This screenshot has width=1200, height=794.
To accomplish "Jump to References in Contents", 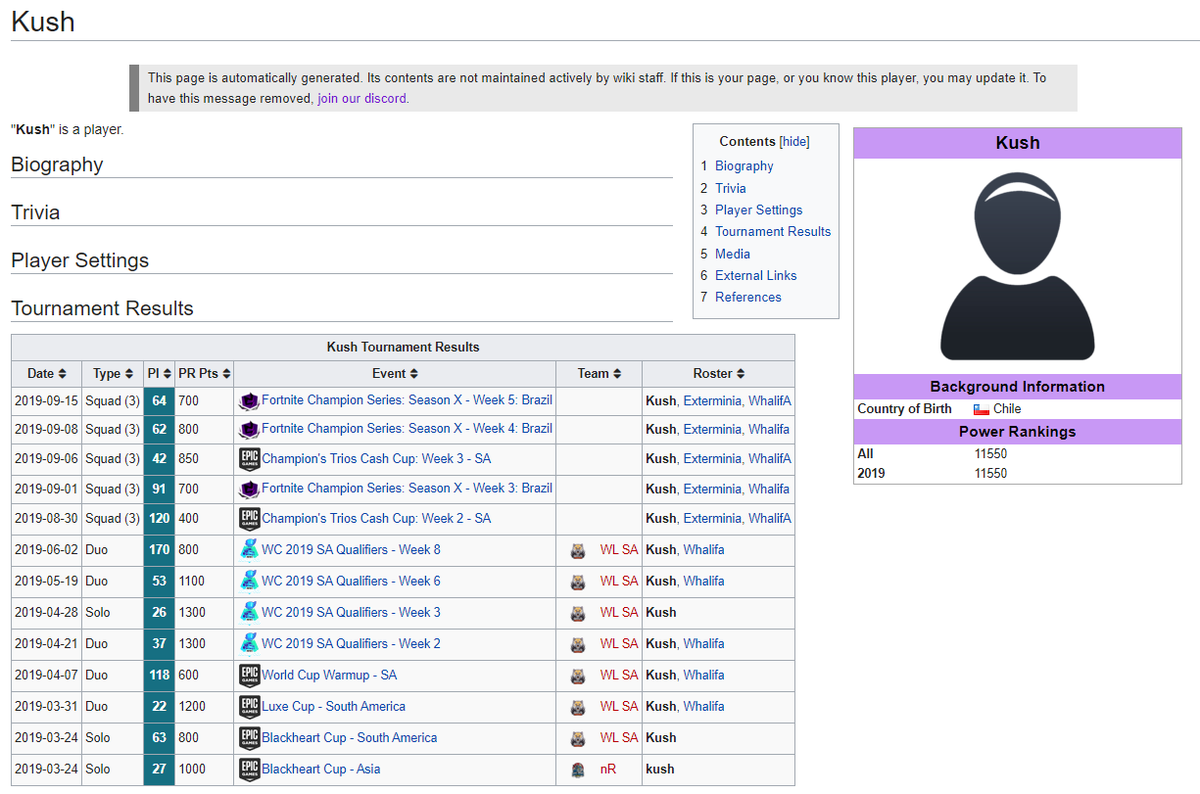I will click(748, 297).
